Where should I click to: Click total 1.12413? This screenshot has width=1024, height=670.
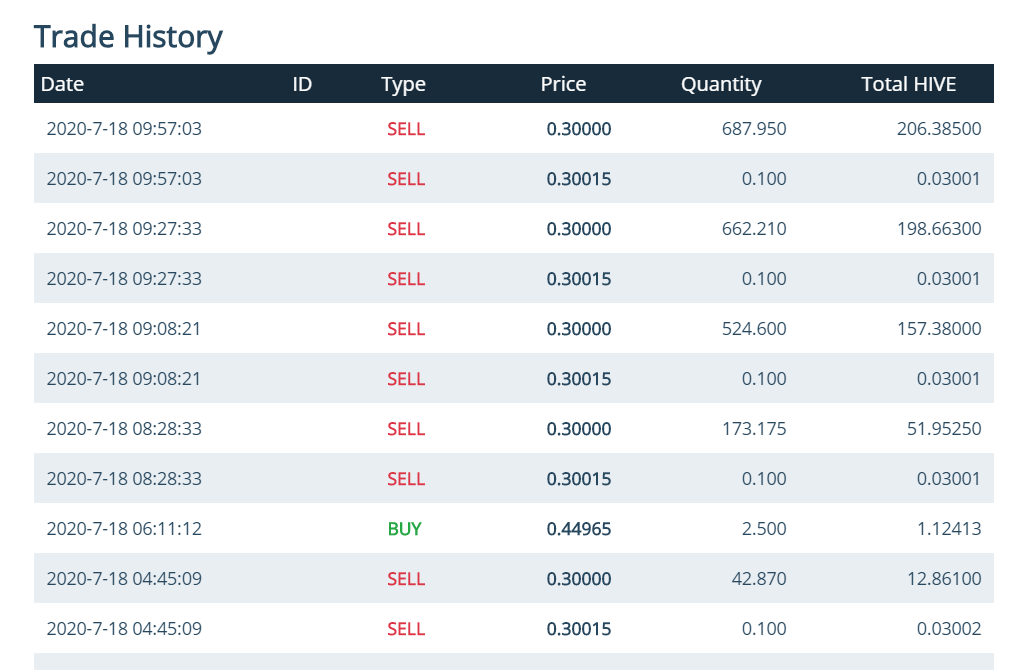pyautogui.click(x=948, y=529)
